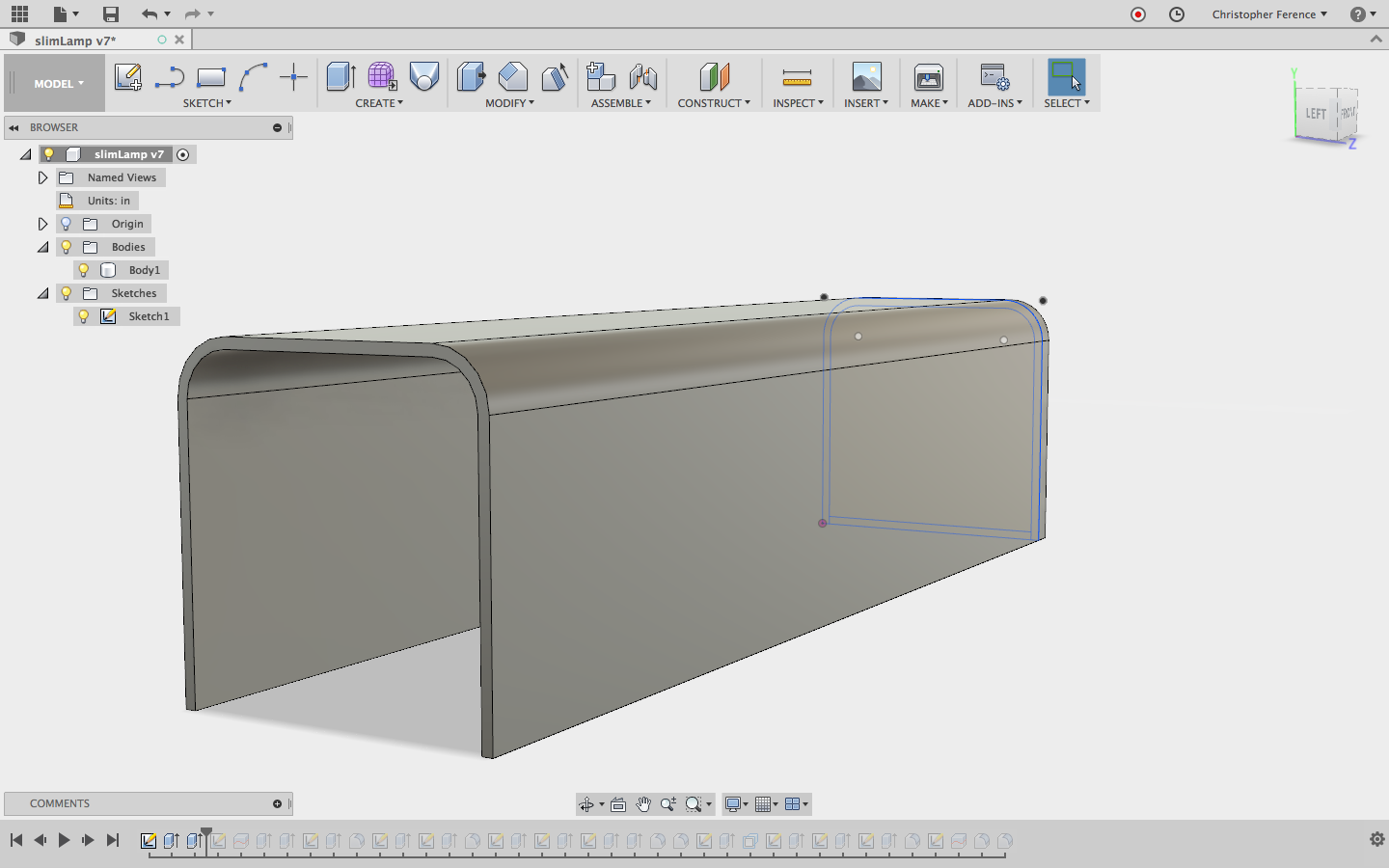
Task: Open the Display Settings monitor dropdown
Action: pyautogui.click(x=737, y=804)
